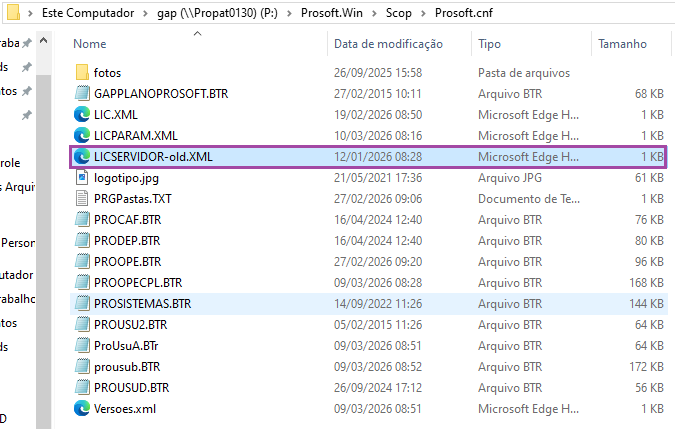The image size is (675, 429).
Task: Click the 168 KB size of PROOPECPL.BTR
Action: click(646, 283)
